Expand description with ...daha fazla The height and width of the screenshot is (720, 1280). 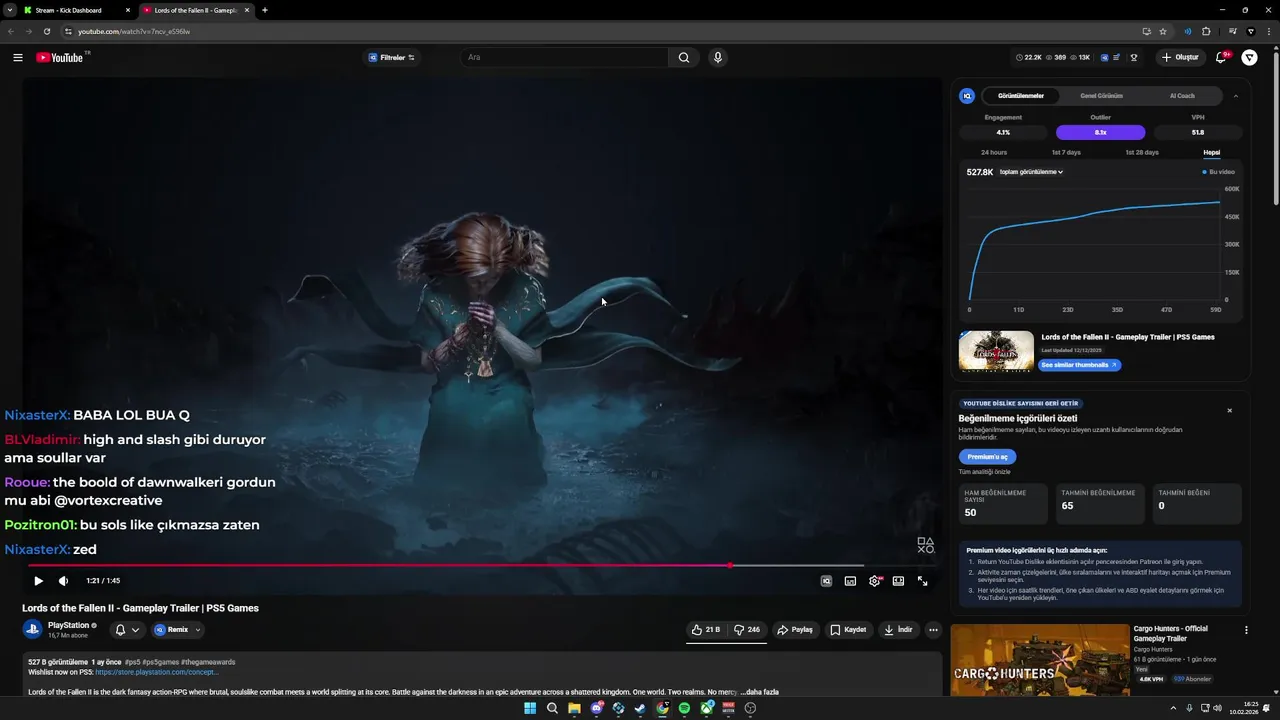(759, 692)
